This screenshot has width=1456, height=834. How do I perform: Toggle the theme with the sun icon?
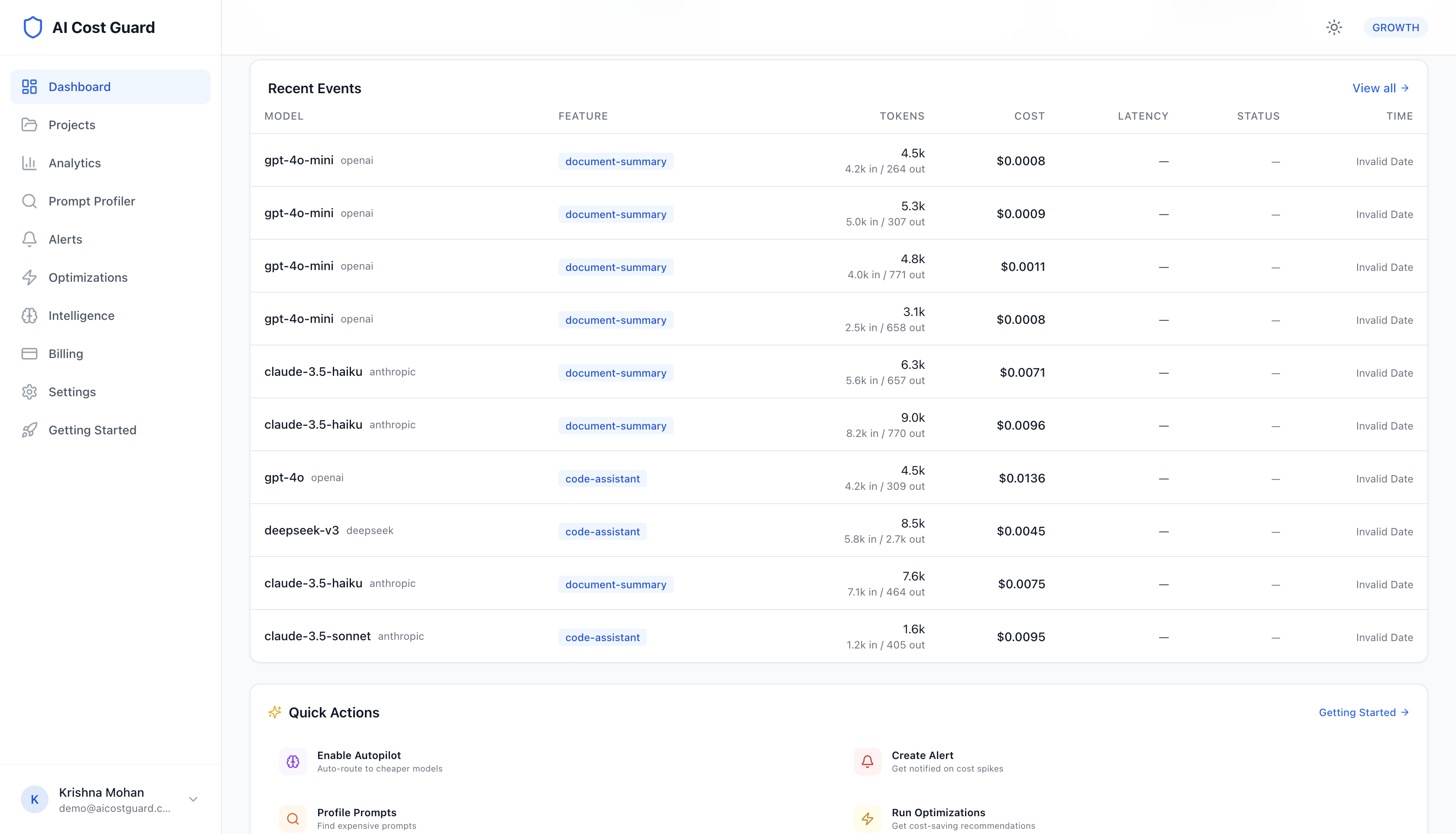point(1334,27)
